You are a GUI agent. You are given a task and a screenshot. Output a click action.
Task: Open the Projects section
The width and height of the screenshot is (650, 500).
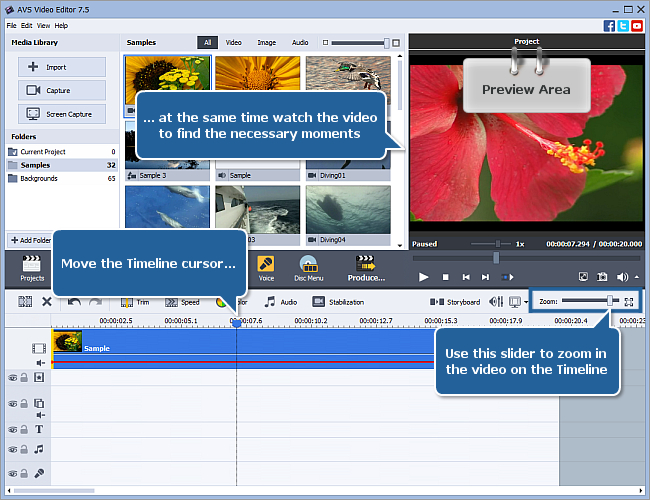coord(32,269)
